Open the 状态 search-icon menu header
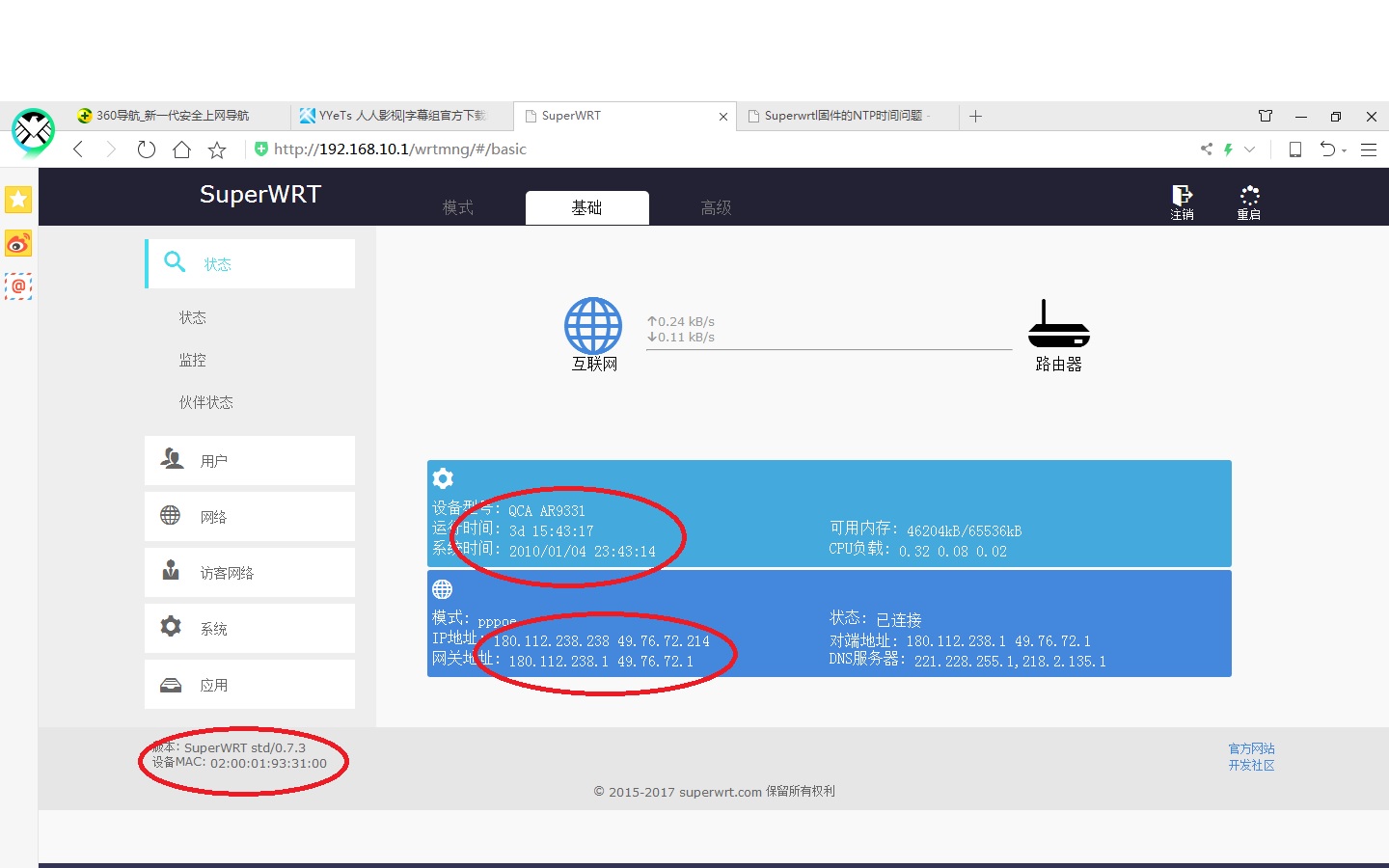1389x868 pixels. click(x=251, y=263)
